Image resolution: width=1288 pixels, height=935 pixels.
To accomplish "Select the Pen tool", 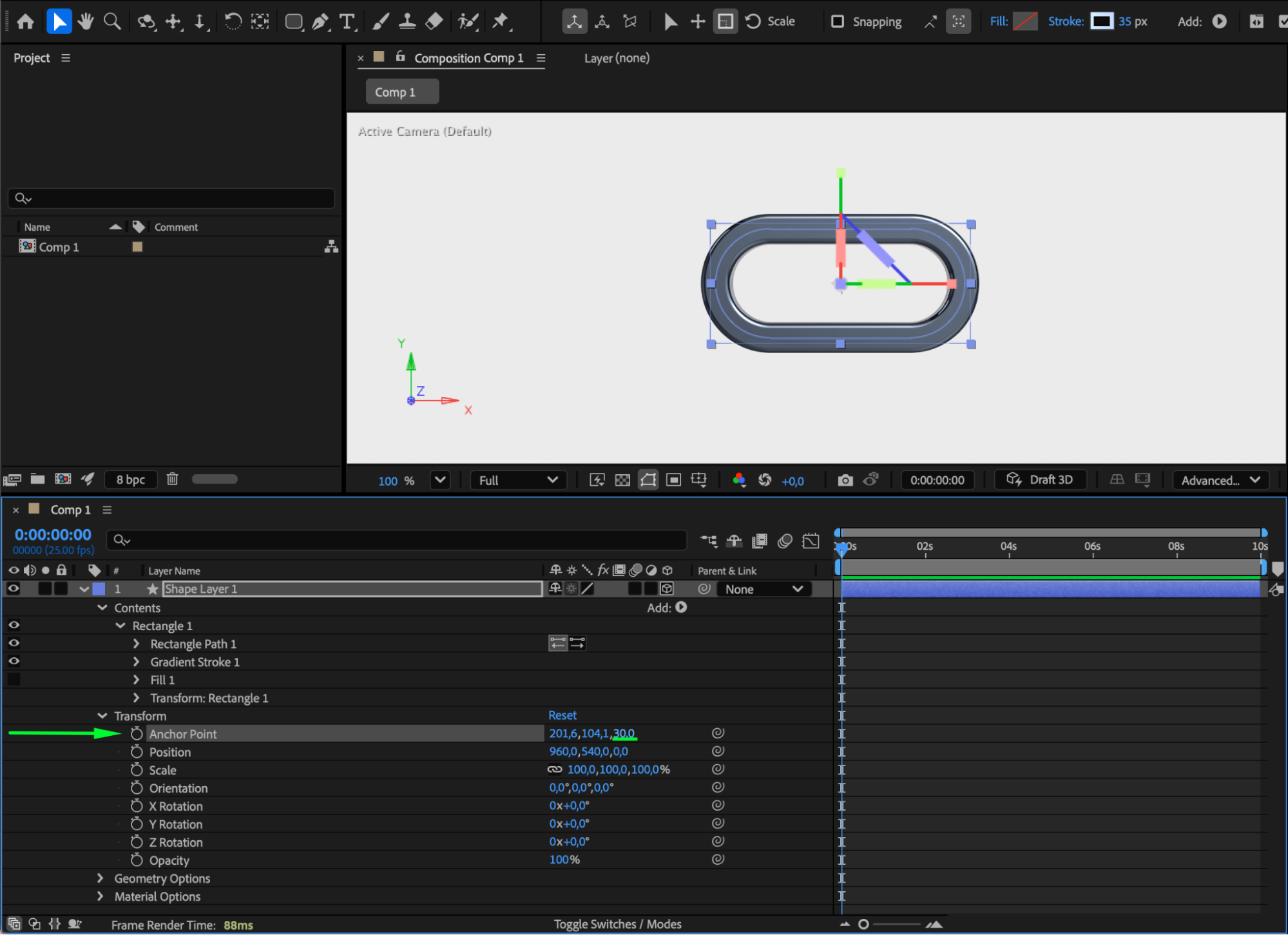I will (320, 21).
